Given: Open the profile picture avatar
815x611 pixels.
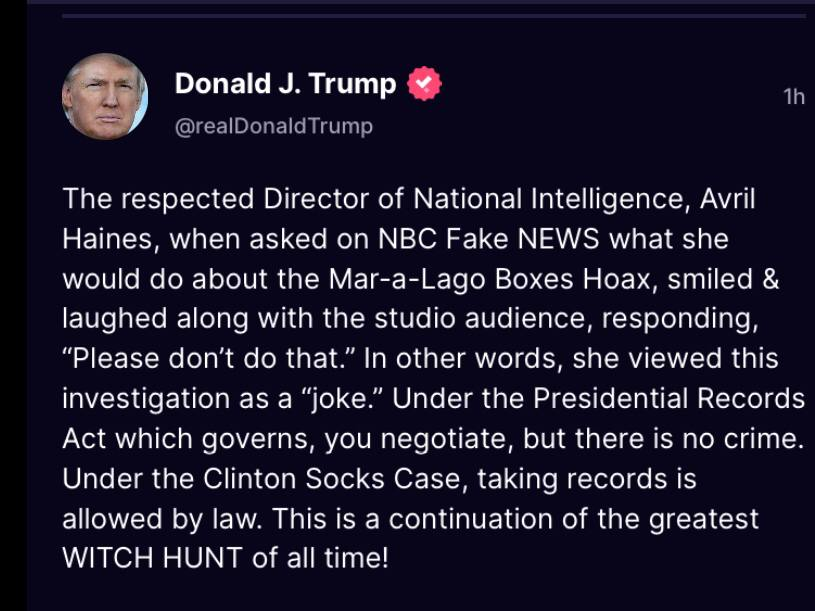Looking at the screenshot, I should [x=105, y=96].
